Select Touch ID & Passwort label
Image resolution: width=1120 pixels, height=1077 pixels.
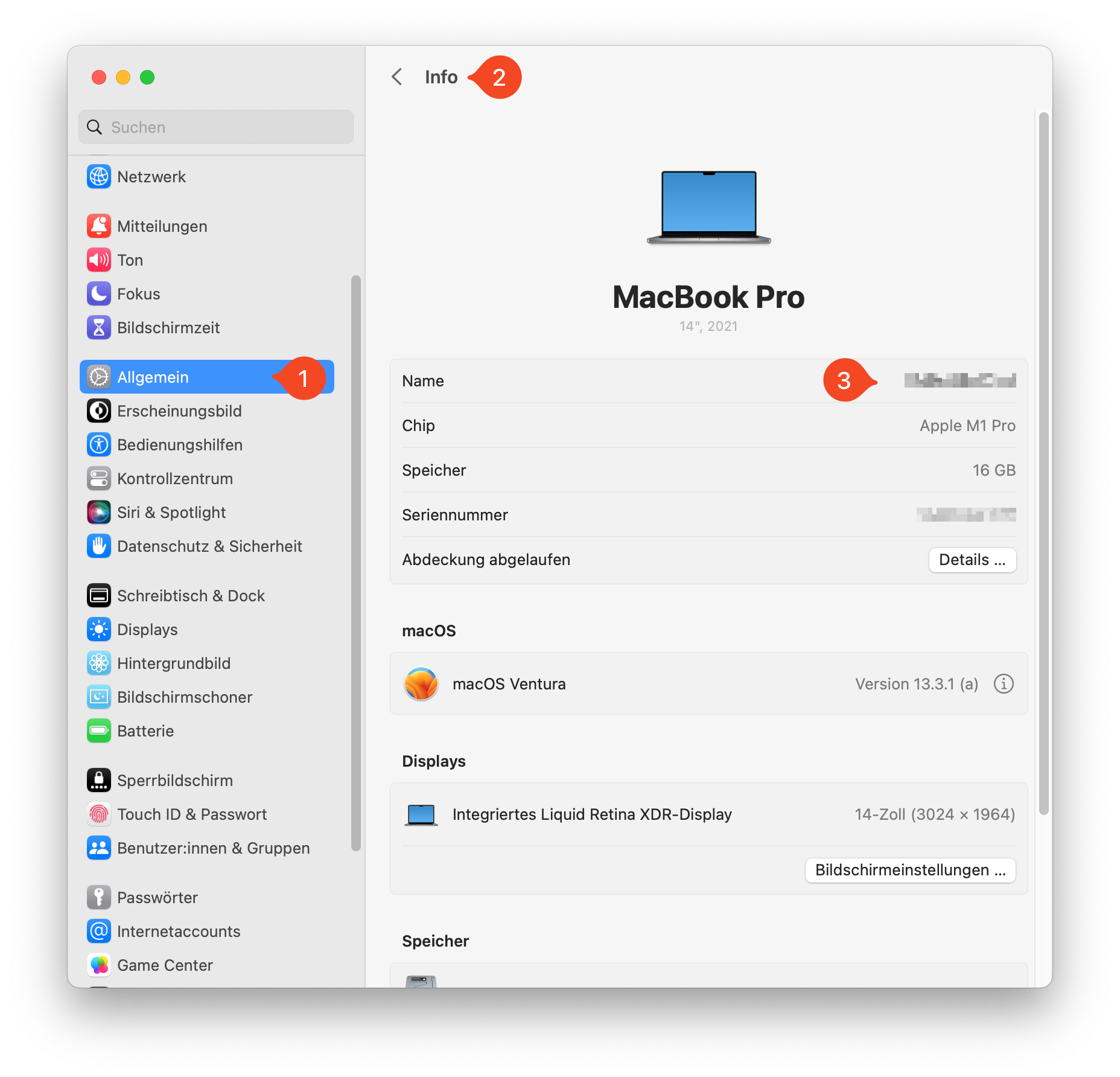coord(192,814)
